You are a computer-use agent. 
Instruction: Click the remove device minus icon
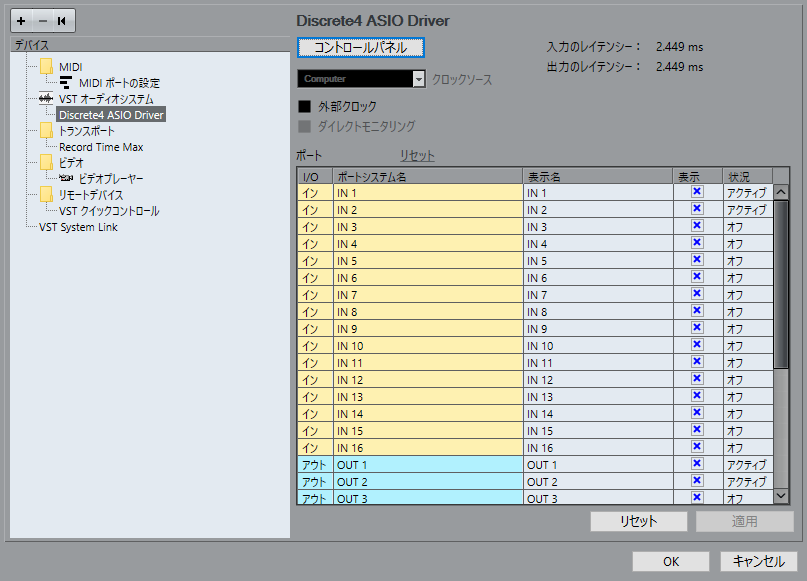tap(41, 21)
